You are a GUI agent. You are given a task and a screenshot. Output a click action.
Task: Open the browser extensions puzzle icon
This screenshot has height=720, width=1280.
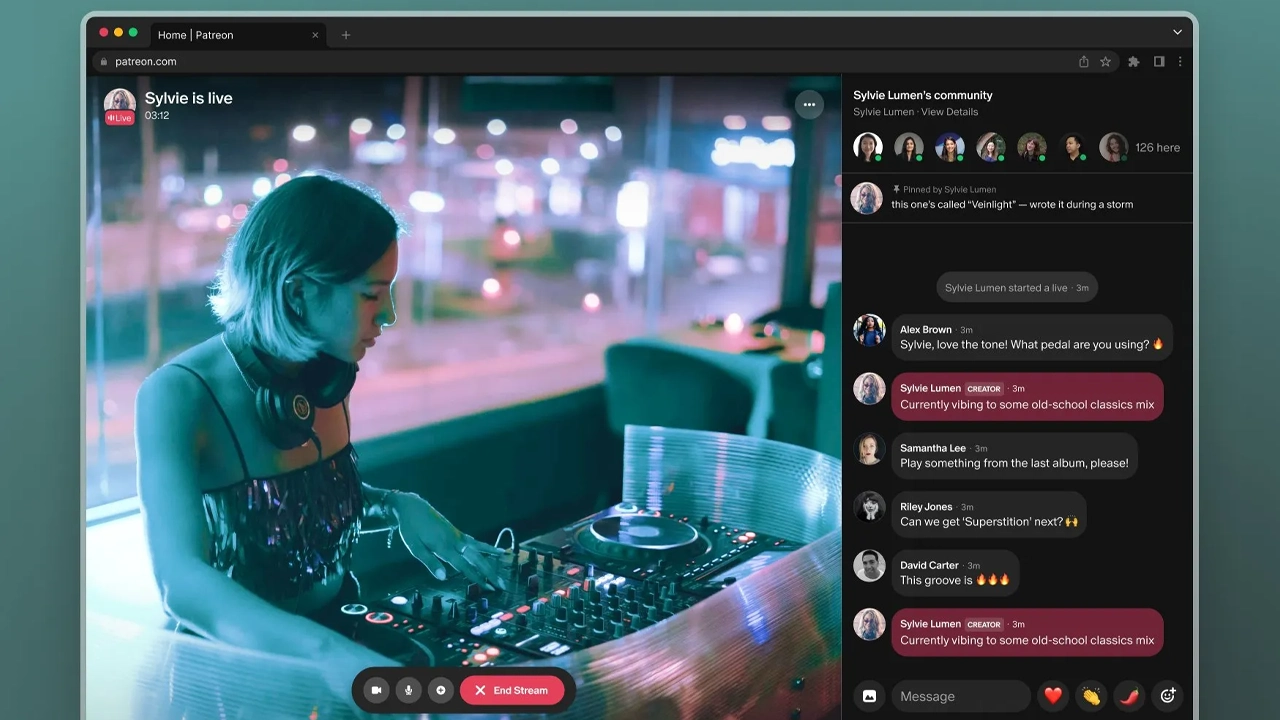point(1133,61)
